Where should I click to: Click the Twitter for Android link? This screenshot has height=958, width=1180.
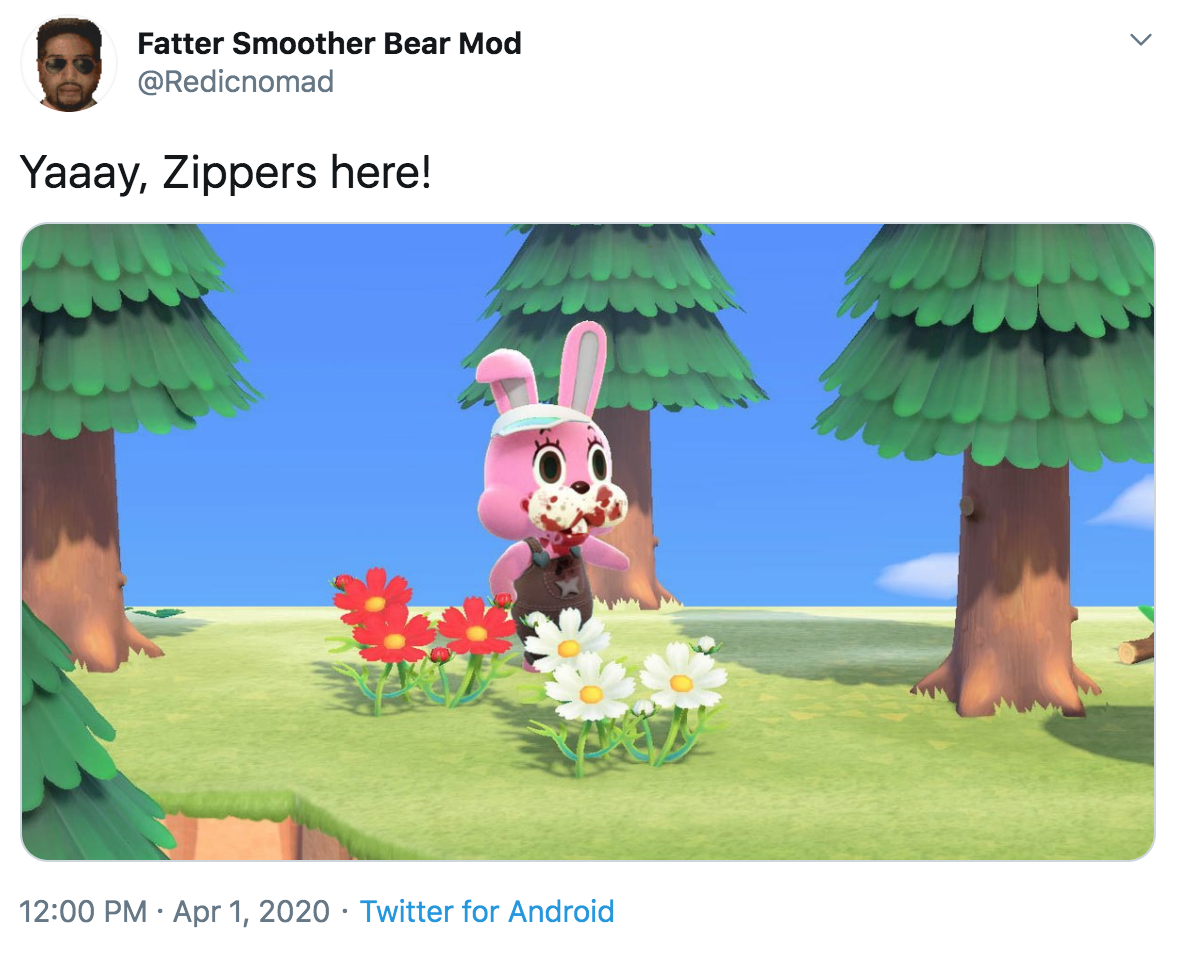488,913
